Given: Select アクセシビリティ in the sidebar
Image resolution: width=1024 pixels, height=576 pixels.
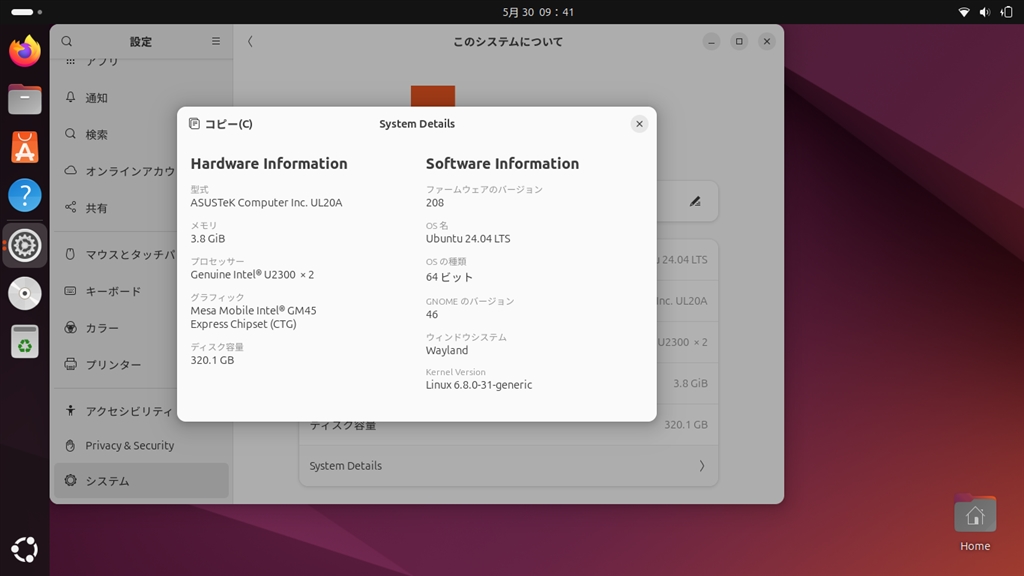Looking at the screenshot, I should (x=141, y=411).
